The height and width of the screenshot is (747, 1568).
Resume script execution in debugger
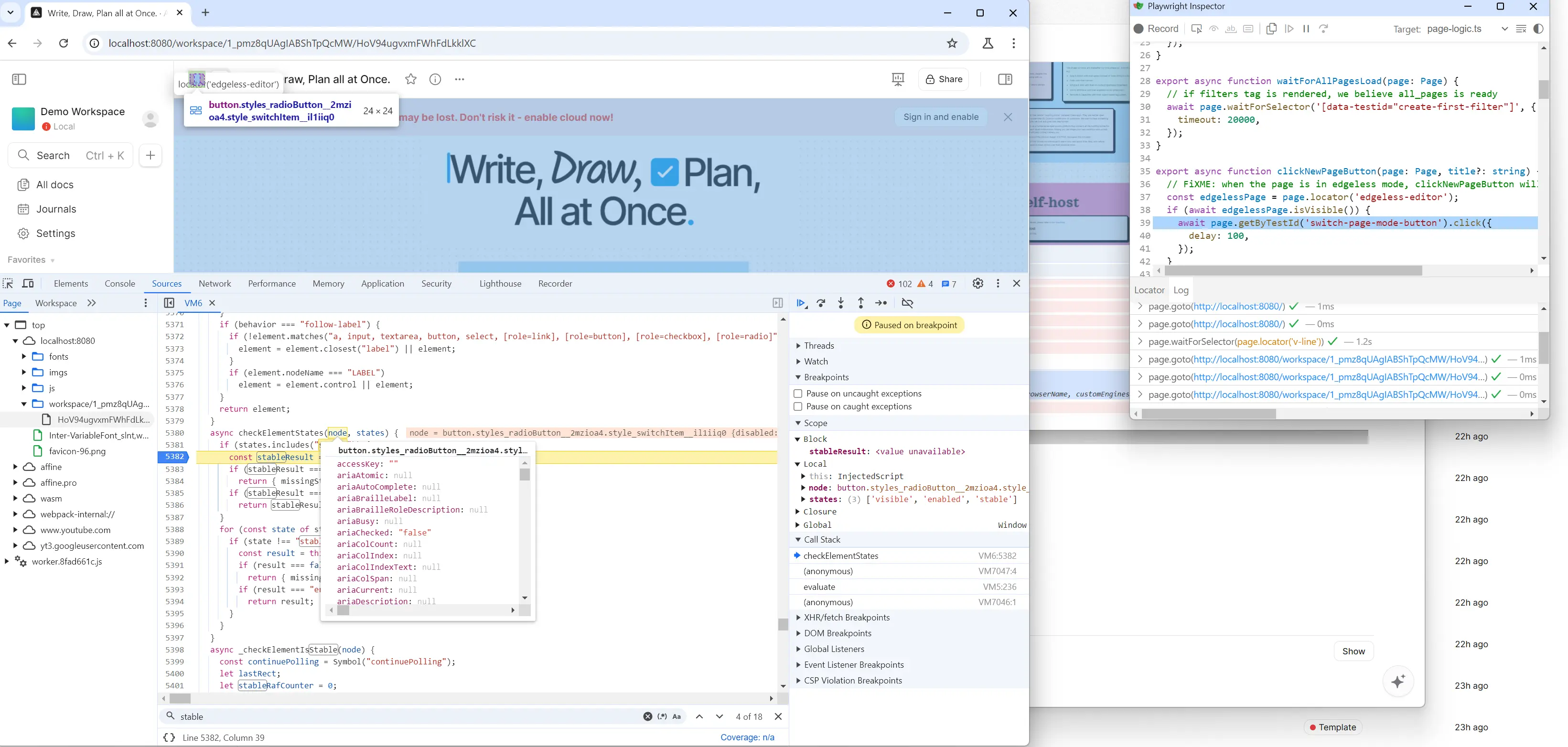pyautogui.click(x=801, y=303)
